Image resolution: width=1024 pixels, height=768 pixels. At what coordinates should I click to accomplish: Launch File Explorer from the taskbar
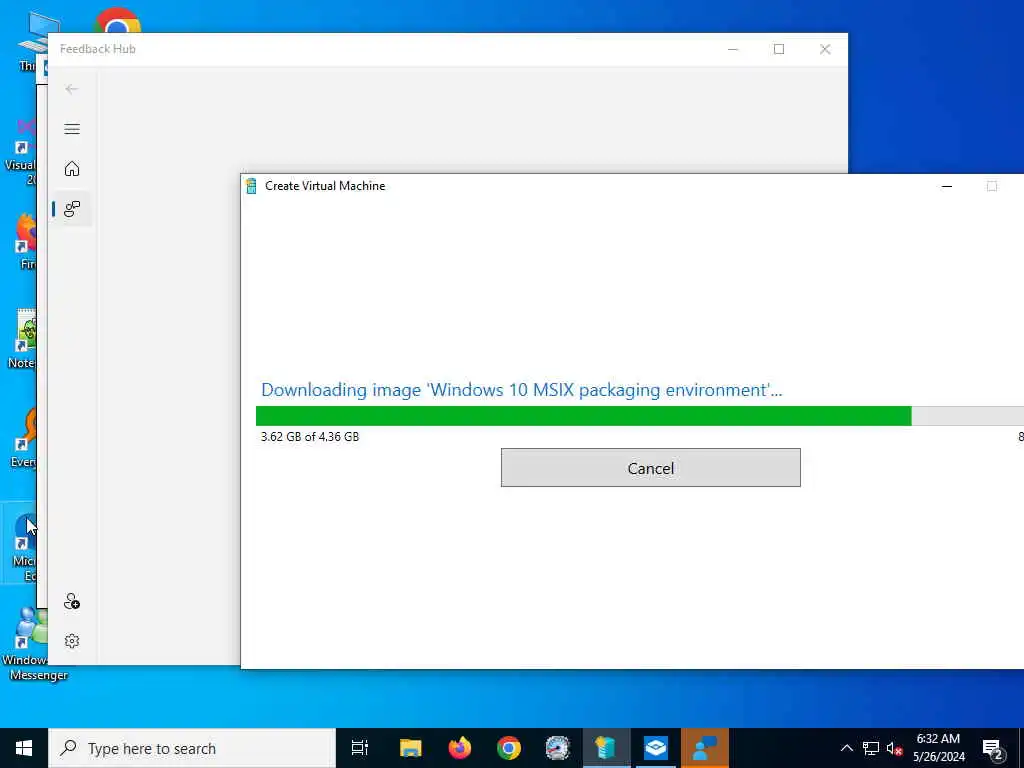(411, 748)
